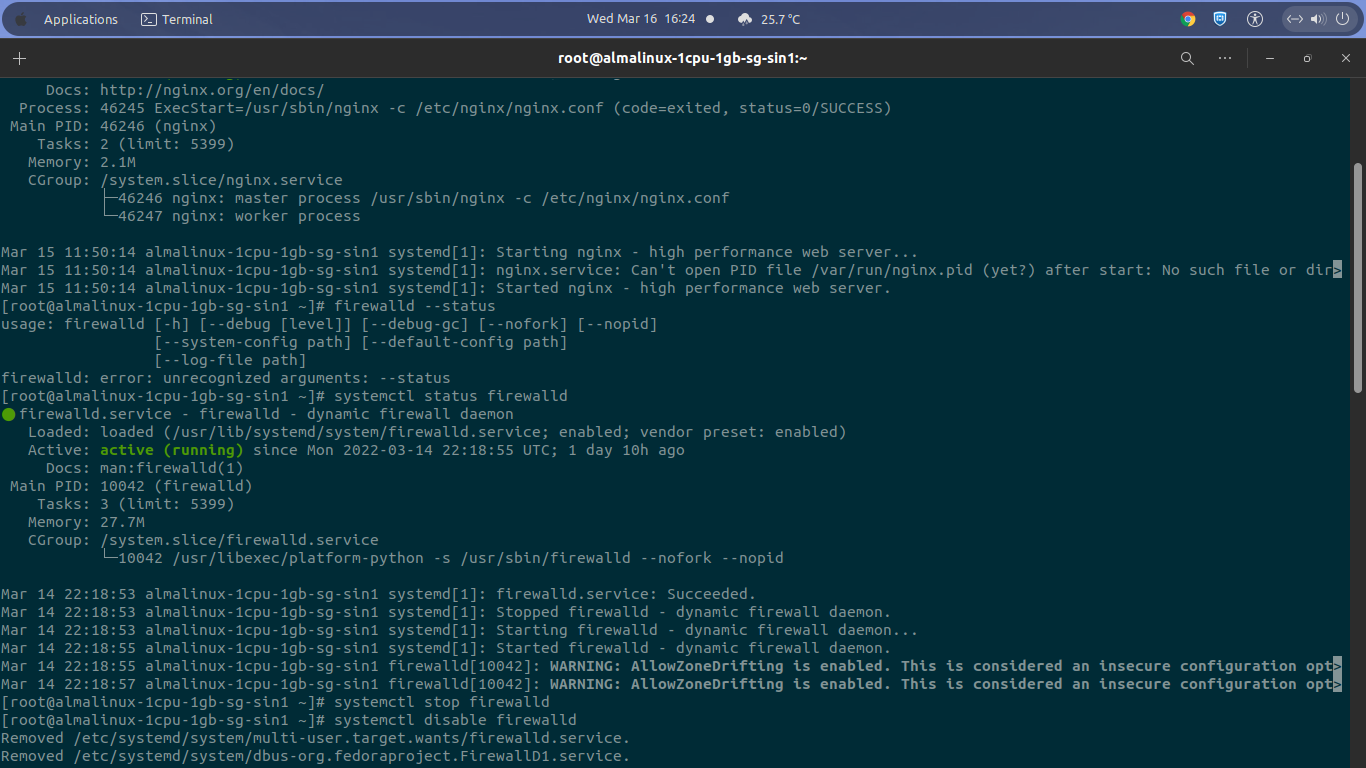This screenshot has height=768, width=1366.
Task: Click the 'Mar 14 22:18:57' AllowZoneDrifting warning line
Action: click(671, 684)
